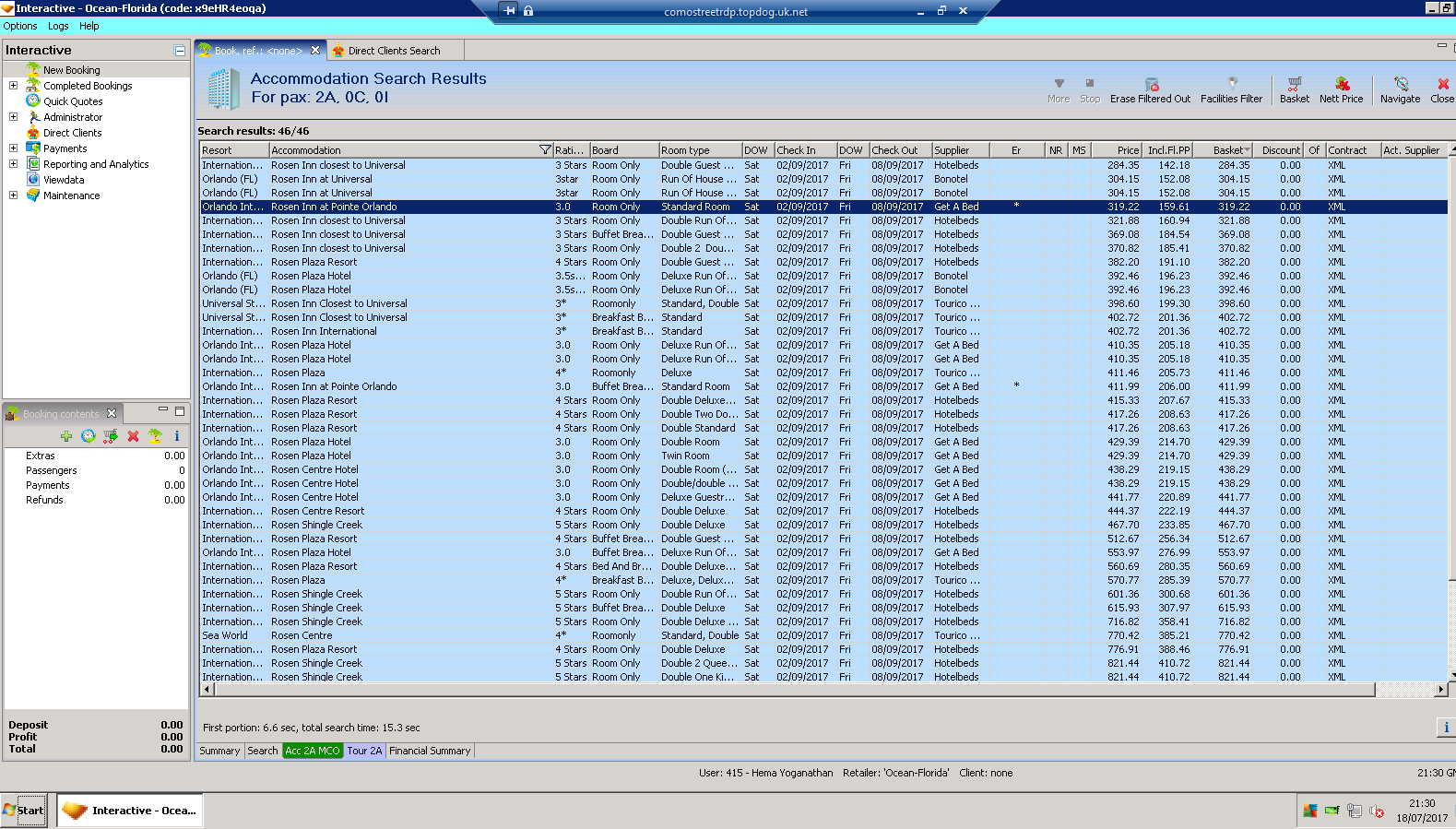Image resolution: width=1456 pixels, height=829 pixels.
Task: Click the horizontal scrollbar of the results table
Action: 794,689
